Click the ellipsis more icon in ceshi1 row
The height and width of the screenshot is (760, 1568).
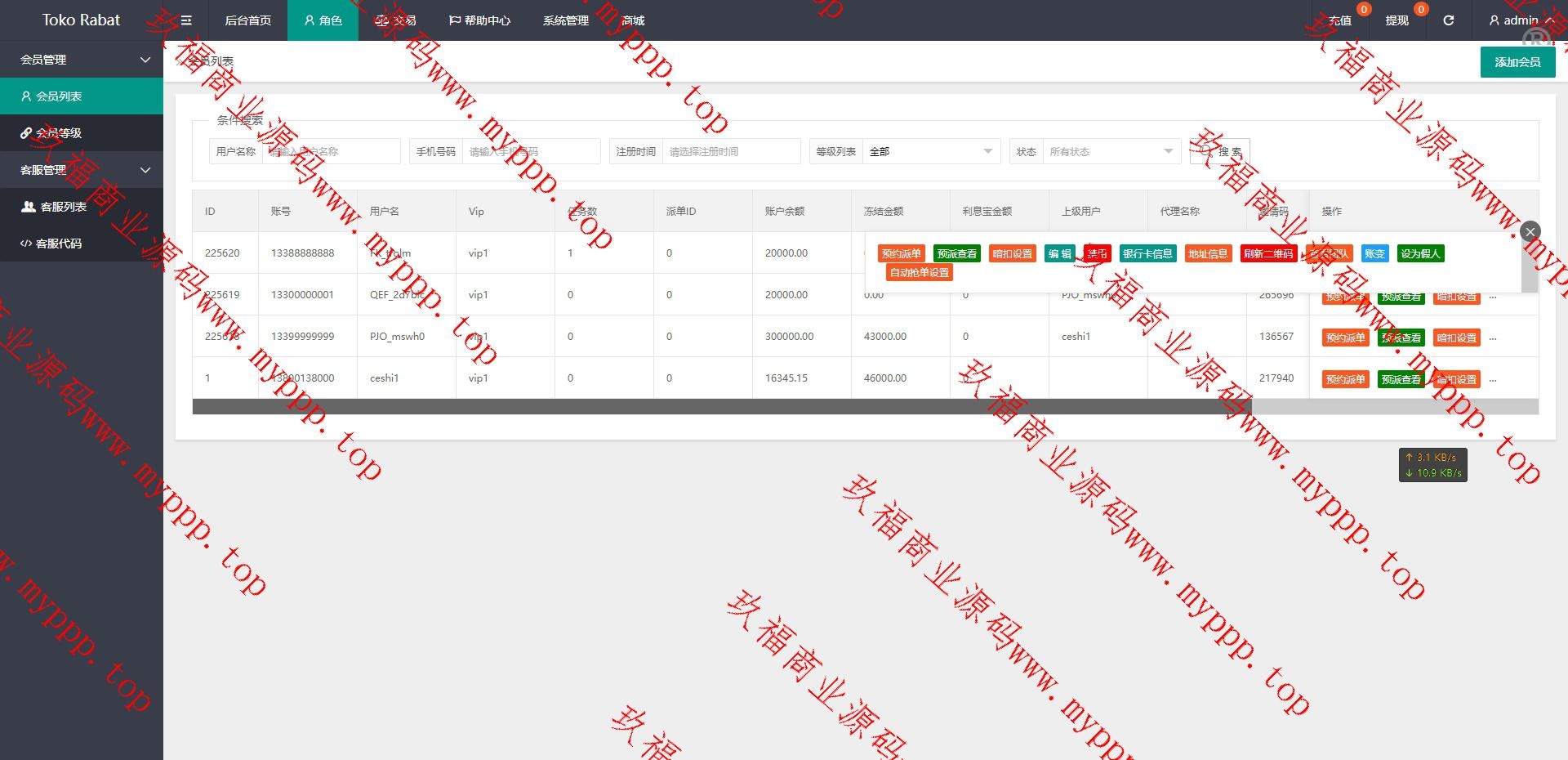pyautogui.click(x=1493, y=379)
